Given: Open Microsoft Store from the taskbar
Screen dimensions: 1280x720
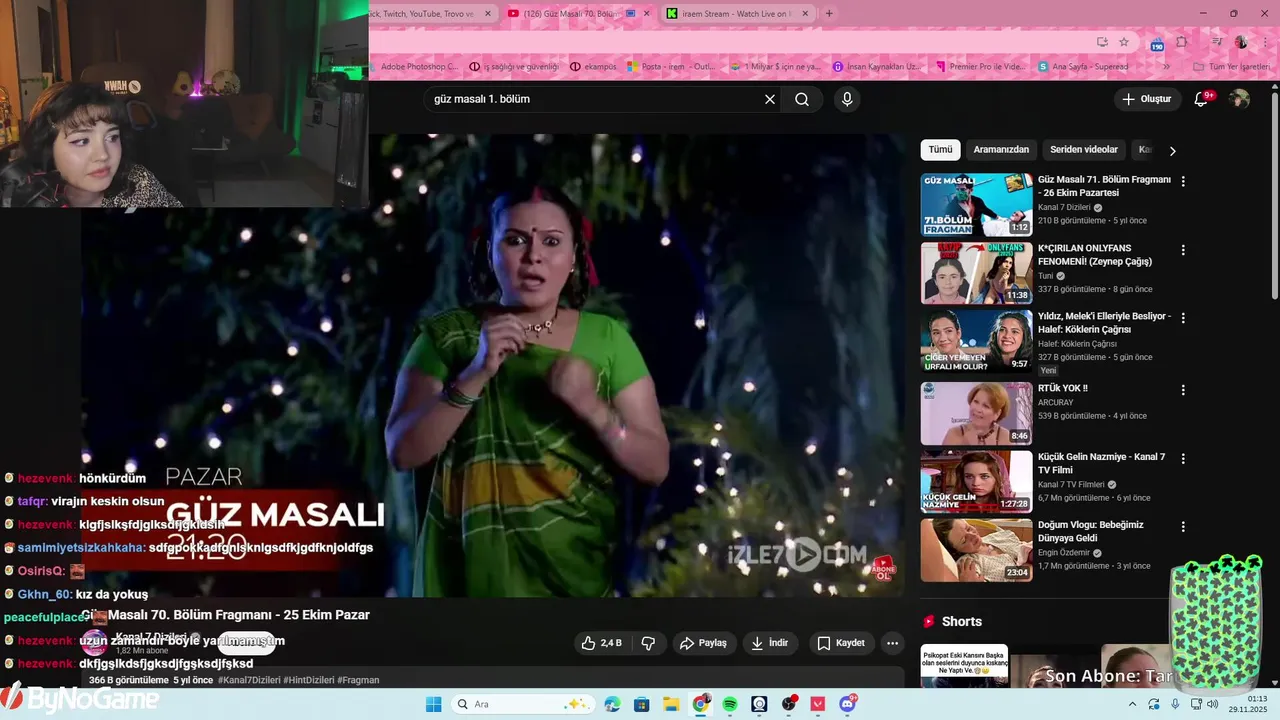Looking at the screenshot, I should click(641, 704).
